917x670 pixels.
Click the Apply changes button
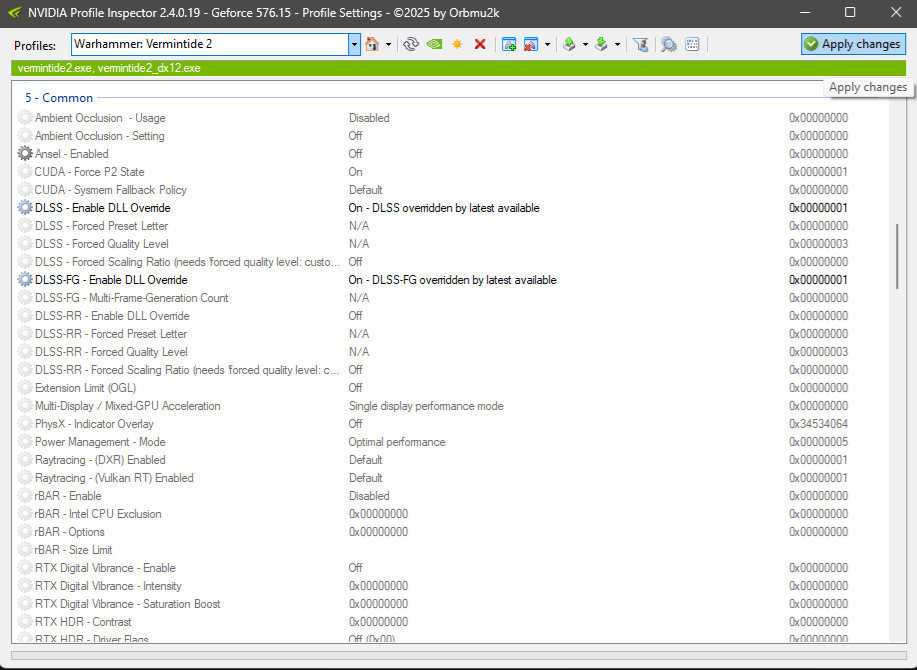[853, 44]
